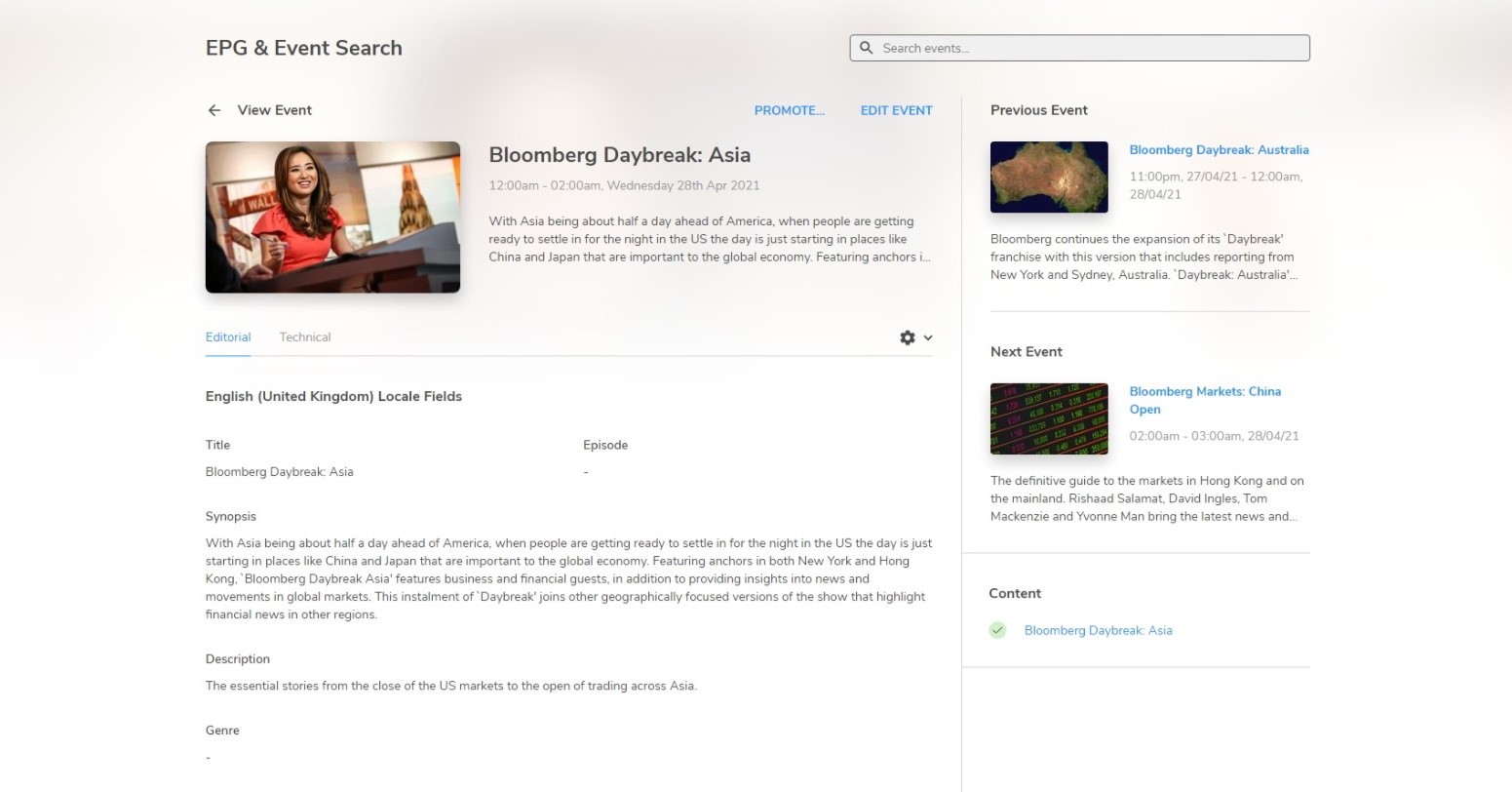1512x792 pixels.
Task: Click the EDIT EVENT button
Action: [896, 110]
